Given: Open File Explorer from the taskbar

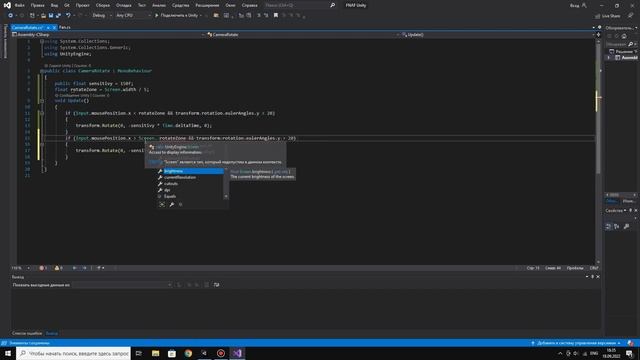Looking at the screenshot, I should click(156, 353).
